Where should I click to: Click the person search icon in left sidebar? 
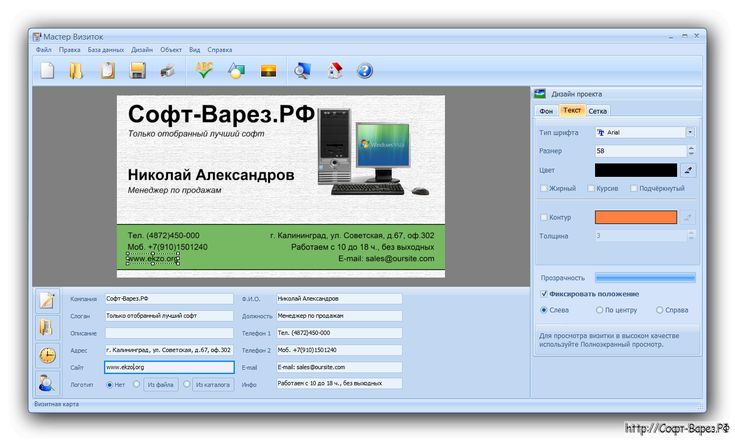tap(47, 383)
